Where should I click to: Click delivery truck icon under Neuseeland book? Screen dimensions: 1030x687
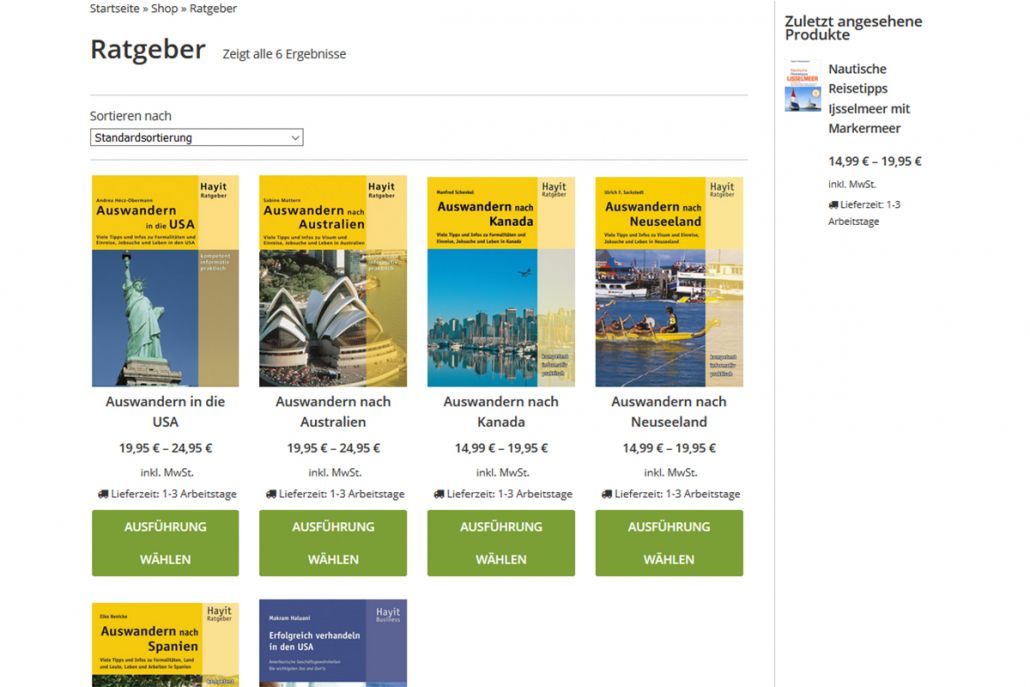click(x=607, y=494)
